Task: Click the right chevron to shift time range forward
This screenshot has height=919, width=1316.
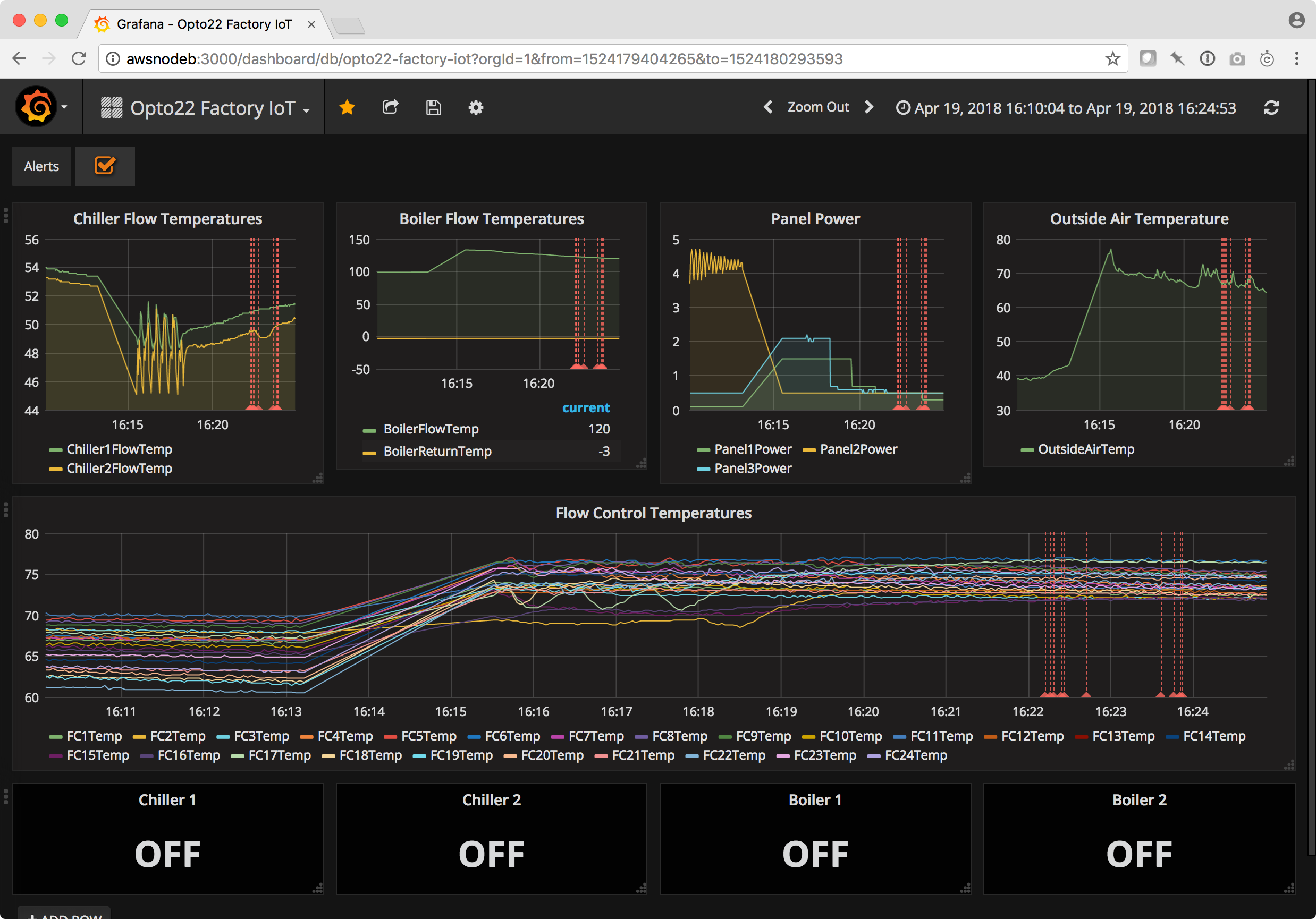Action: (x=869, y=107)
